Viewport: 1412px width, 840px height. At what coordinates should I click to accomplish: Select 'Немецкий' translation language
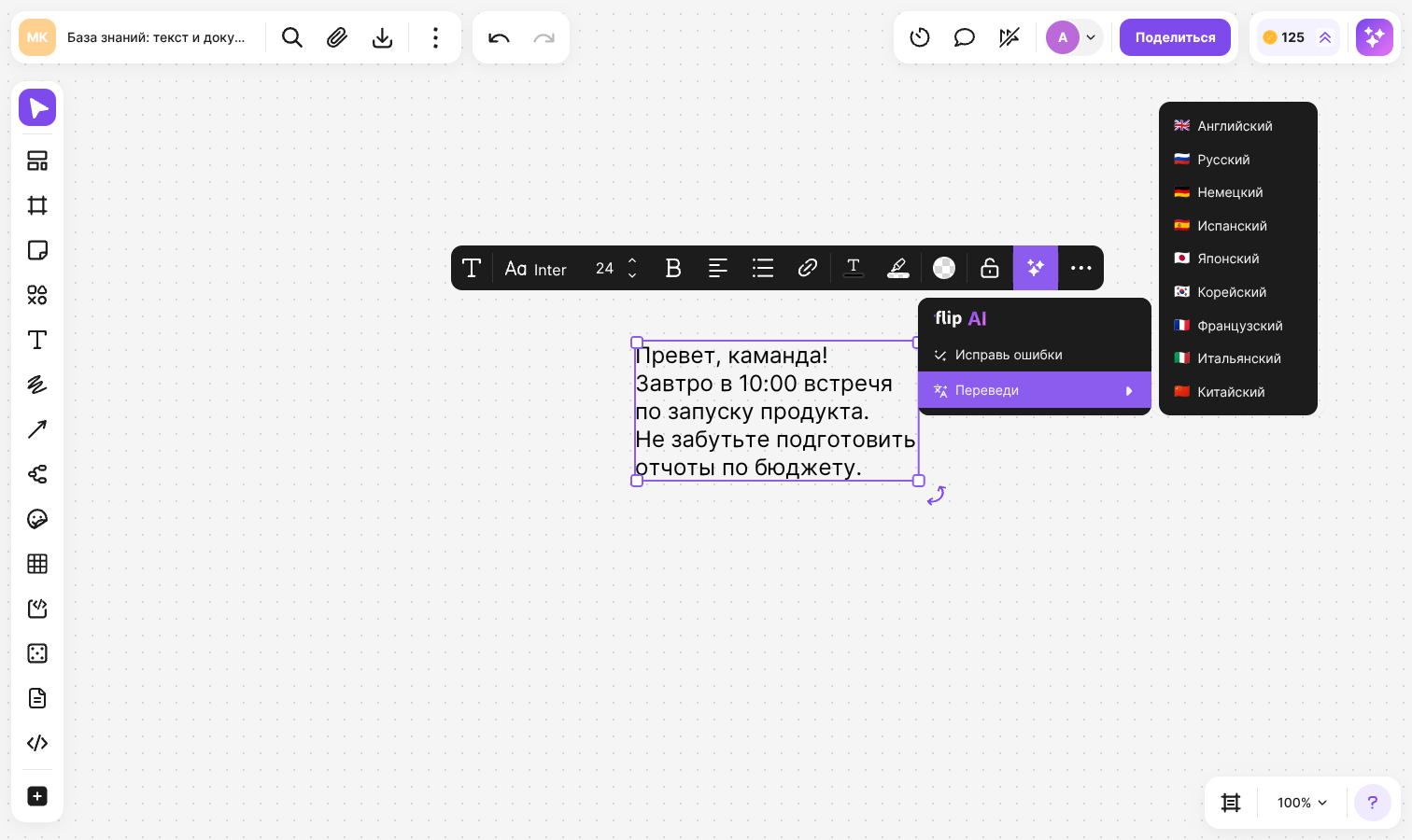(1238, 192)
